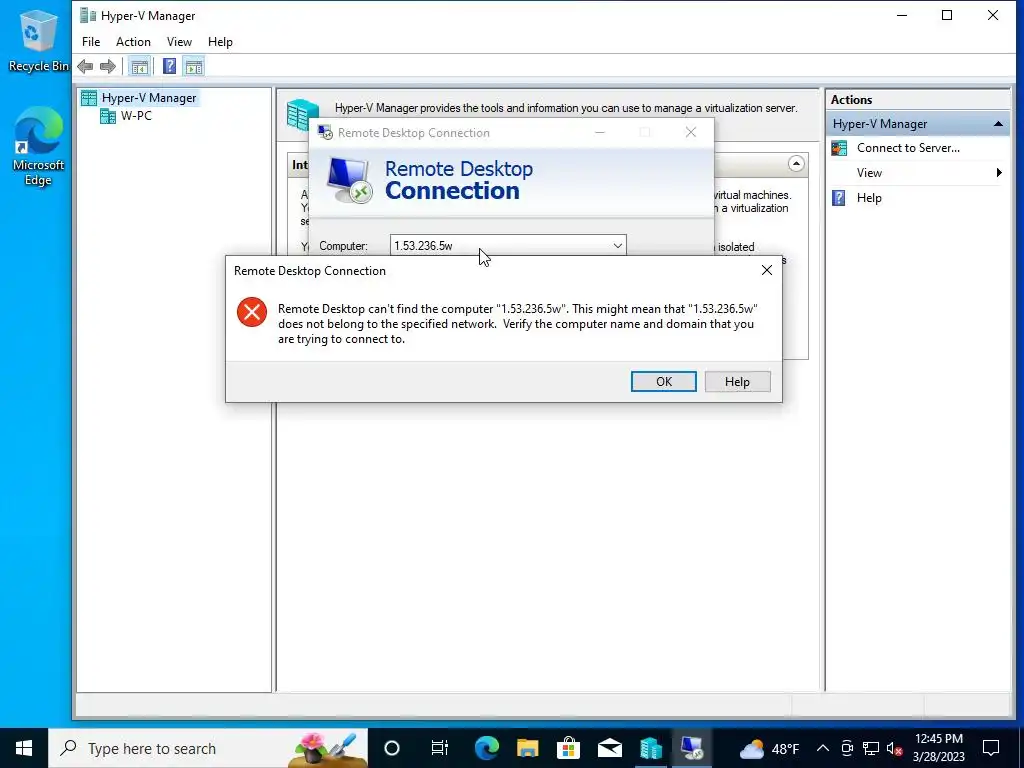This screenshot has height=768, width=1024.
Task: Open Task View on taskbar
Action: pyautogui.click(x=440, y=748)
